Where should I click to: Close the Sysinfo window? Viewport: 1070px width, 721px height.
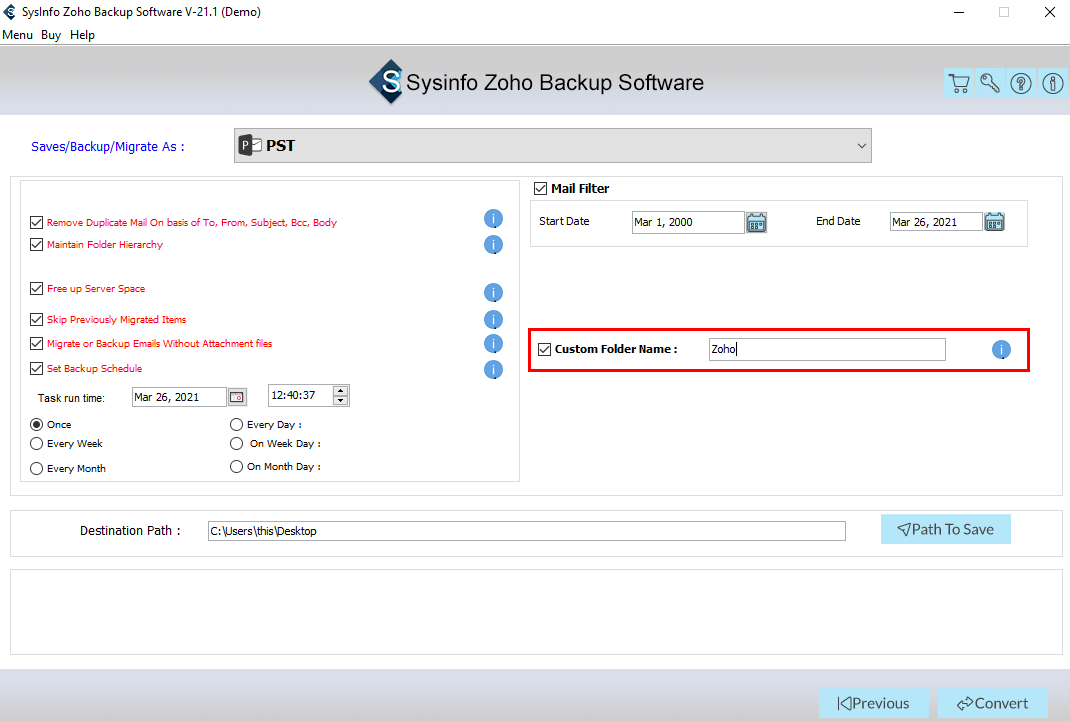point(1050,12)
